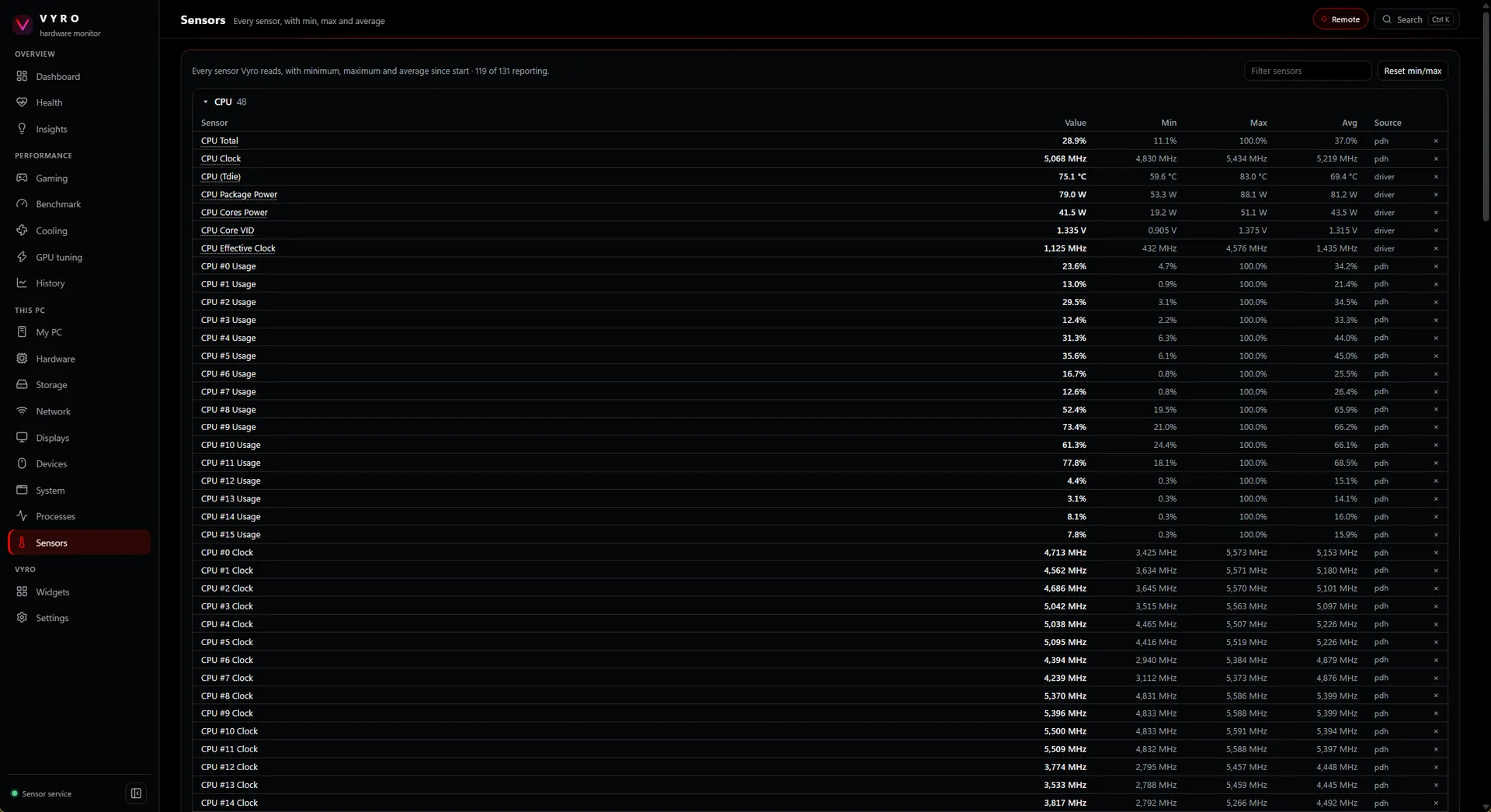
Task: Open Benchmark gauge icon
Action: pyautogui.click(x=22, y=203)
